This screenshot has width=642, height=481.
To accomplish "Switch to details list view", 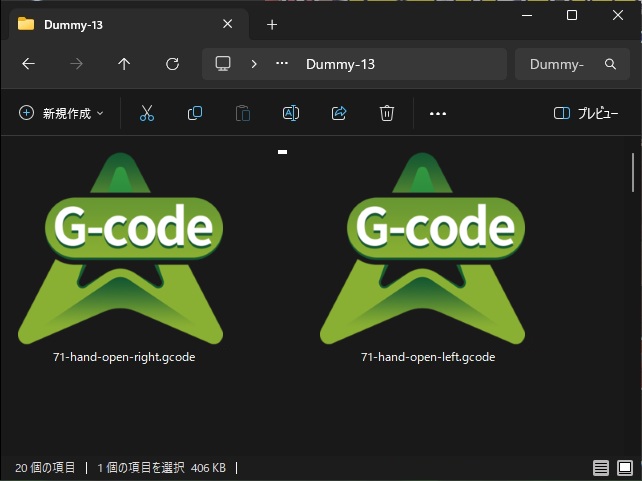I will (601, 467).
